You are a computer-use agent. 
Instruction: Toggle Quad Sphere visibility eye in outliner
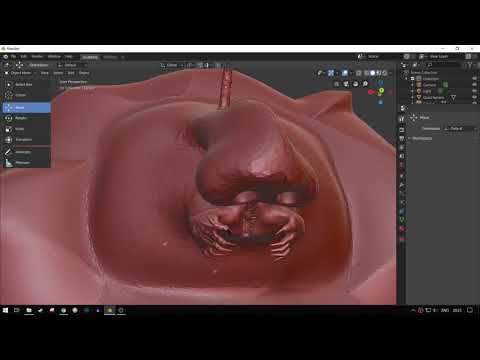tap(474, 97)
